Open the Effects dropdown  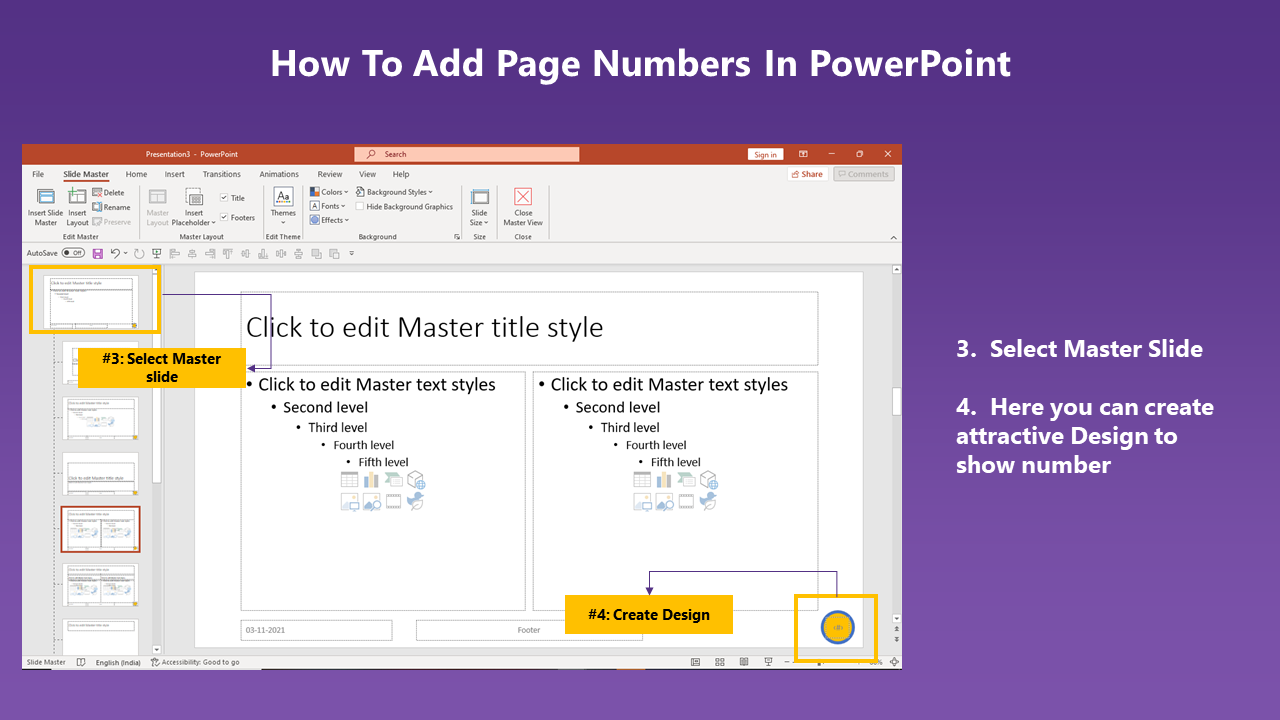click(329, 220)
